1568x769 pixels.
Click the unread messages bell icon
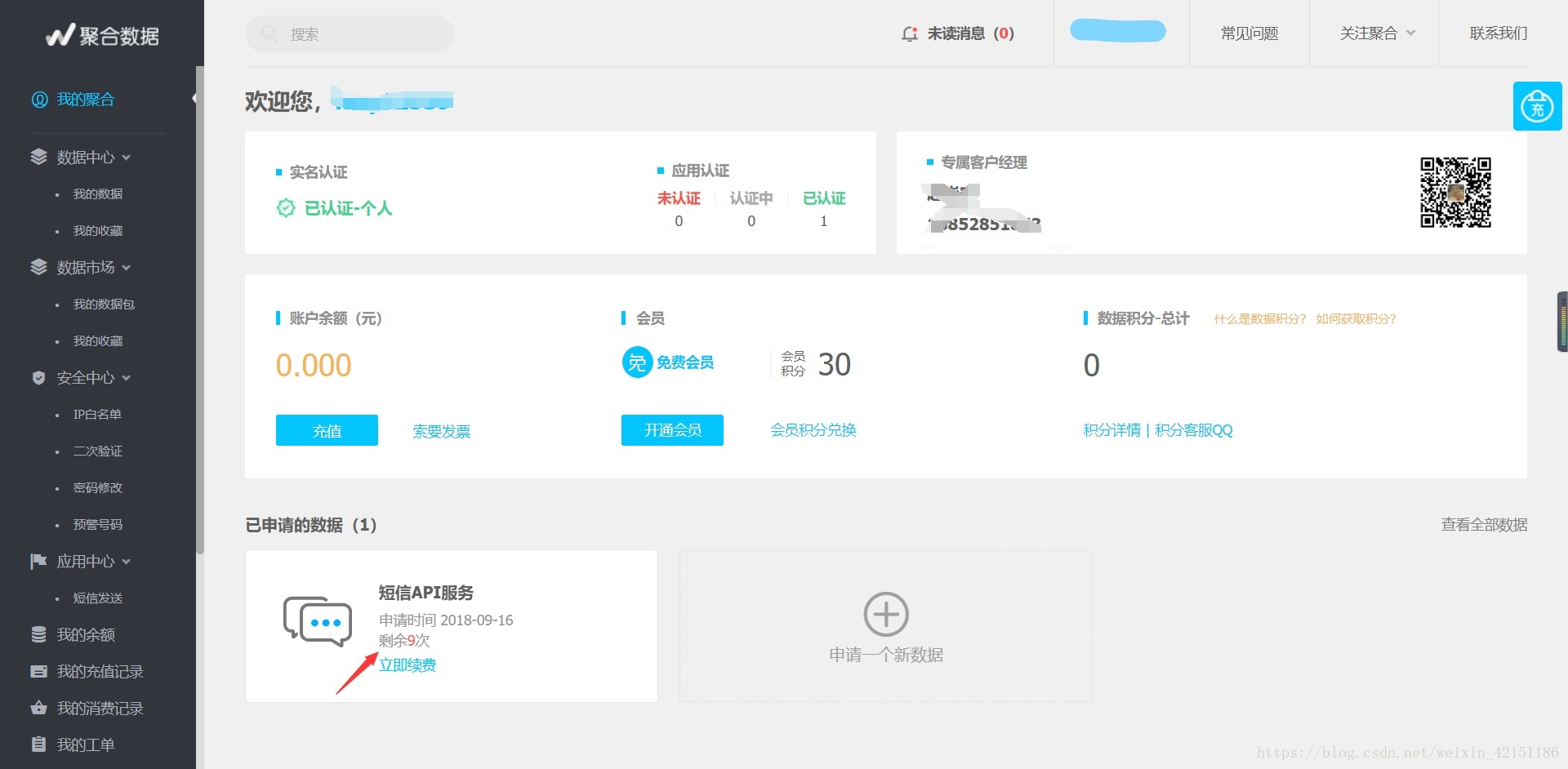pos(909,33)
